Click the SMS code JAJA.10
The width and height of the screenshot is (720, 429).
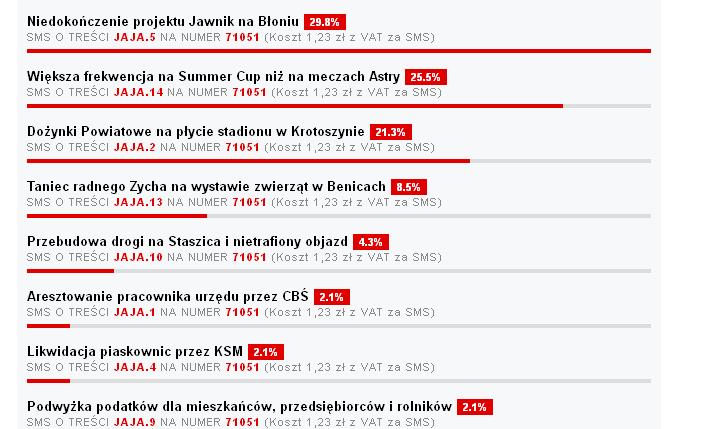point(138,257)
